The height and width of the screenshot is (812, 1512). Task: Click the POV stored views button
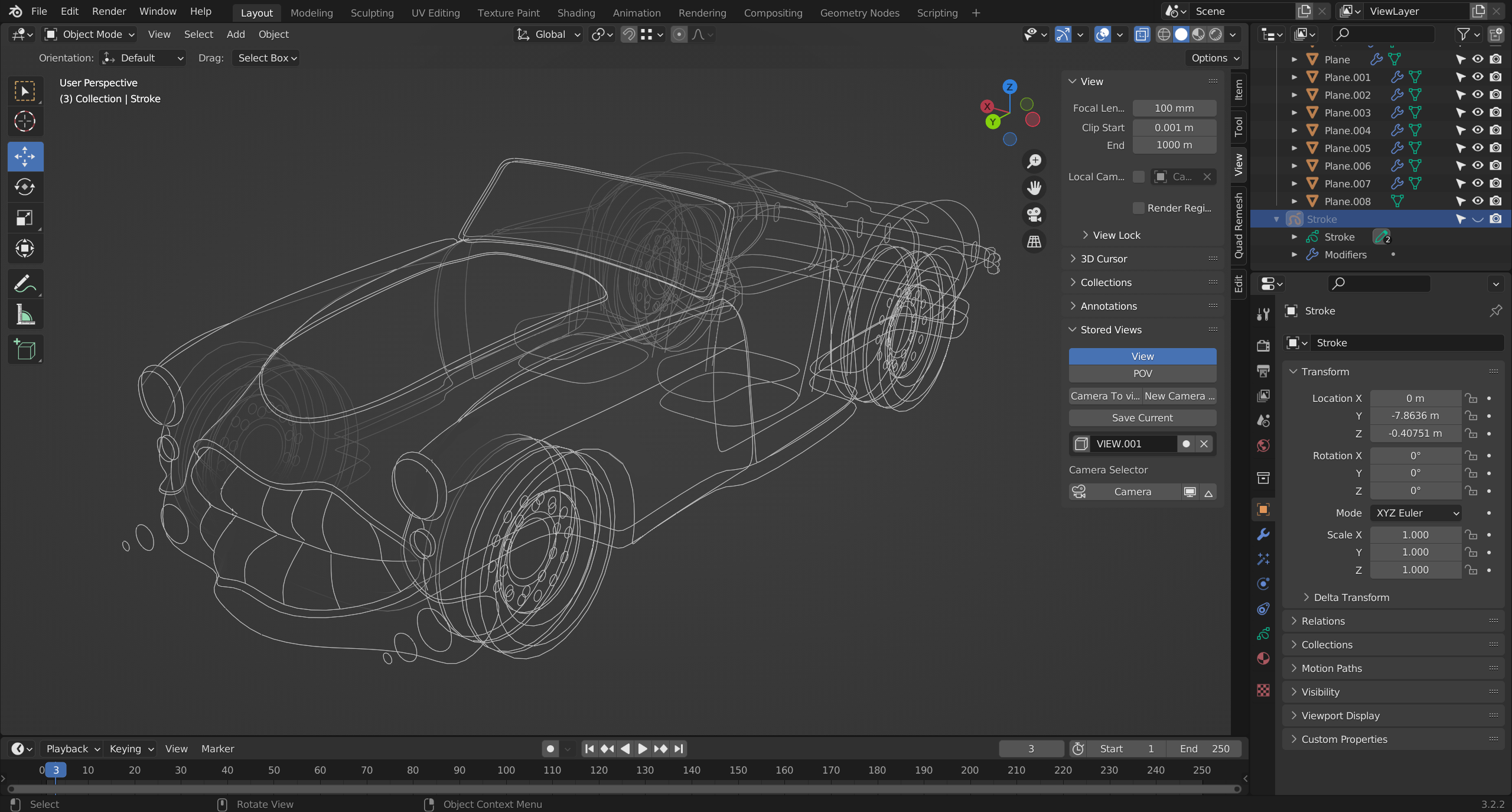coord(1142,373)
